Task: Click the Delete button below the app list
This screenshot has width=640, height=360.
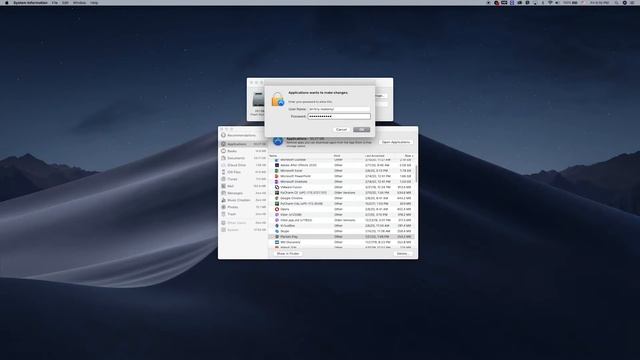Action: pos(402,253)
